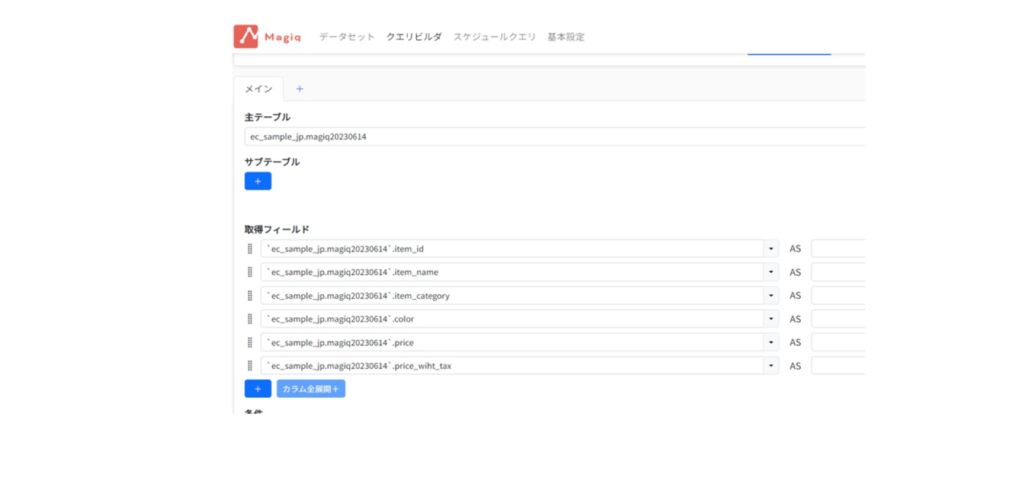Image resolution: width=1024 pixels, height=493 pixels.
Task: Open 基本設定 in the top navigation
Action: (x=566, y=37)
